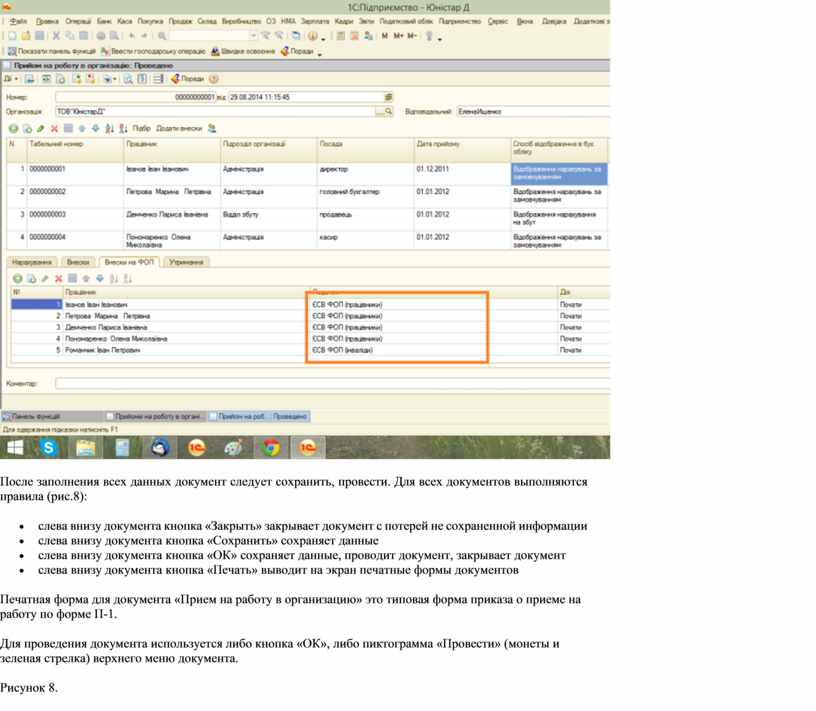The width and height of the screenshot is (816, 711).
Task: Click the M memory button
Action: point(385,36)
